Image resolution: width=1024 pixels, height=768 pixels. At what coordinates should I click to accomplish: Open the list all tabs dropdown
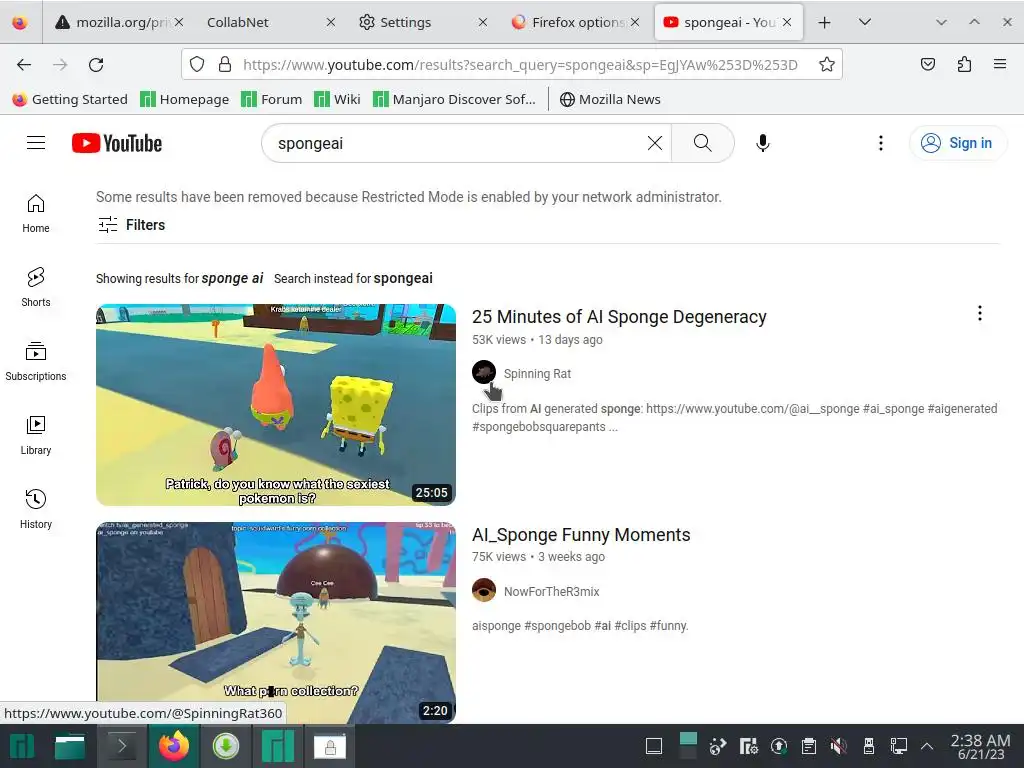tap(865, 22)
